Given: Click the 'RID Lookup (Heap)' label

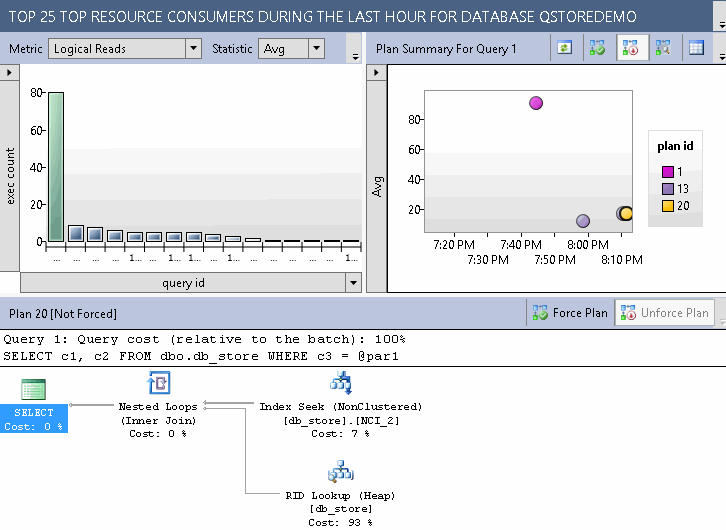Looking at the screenshot, I should pos(340,495).
